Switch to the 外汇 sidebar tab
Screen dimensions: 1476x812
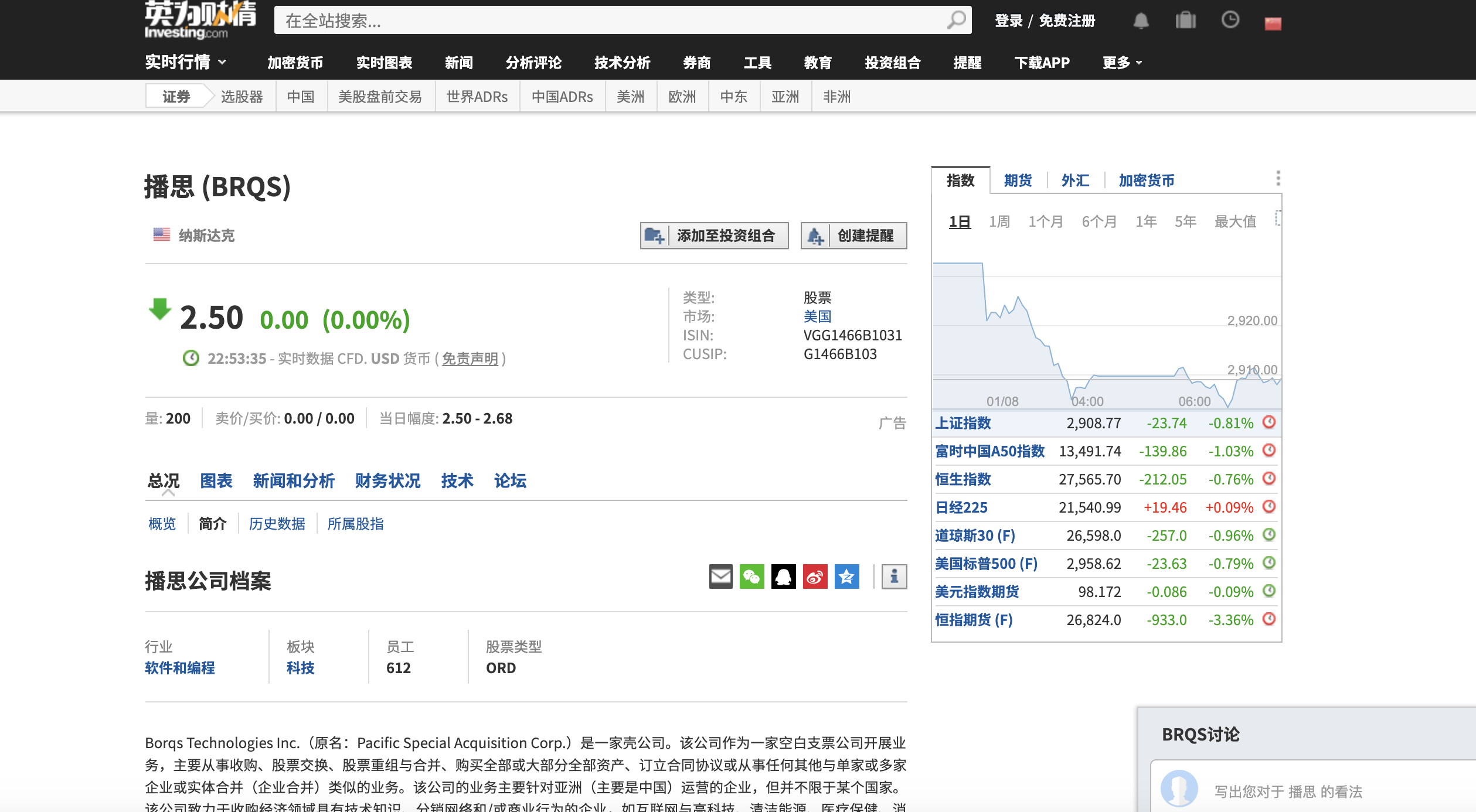pyautogui.click(x=1075, y=180)
